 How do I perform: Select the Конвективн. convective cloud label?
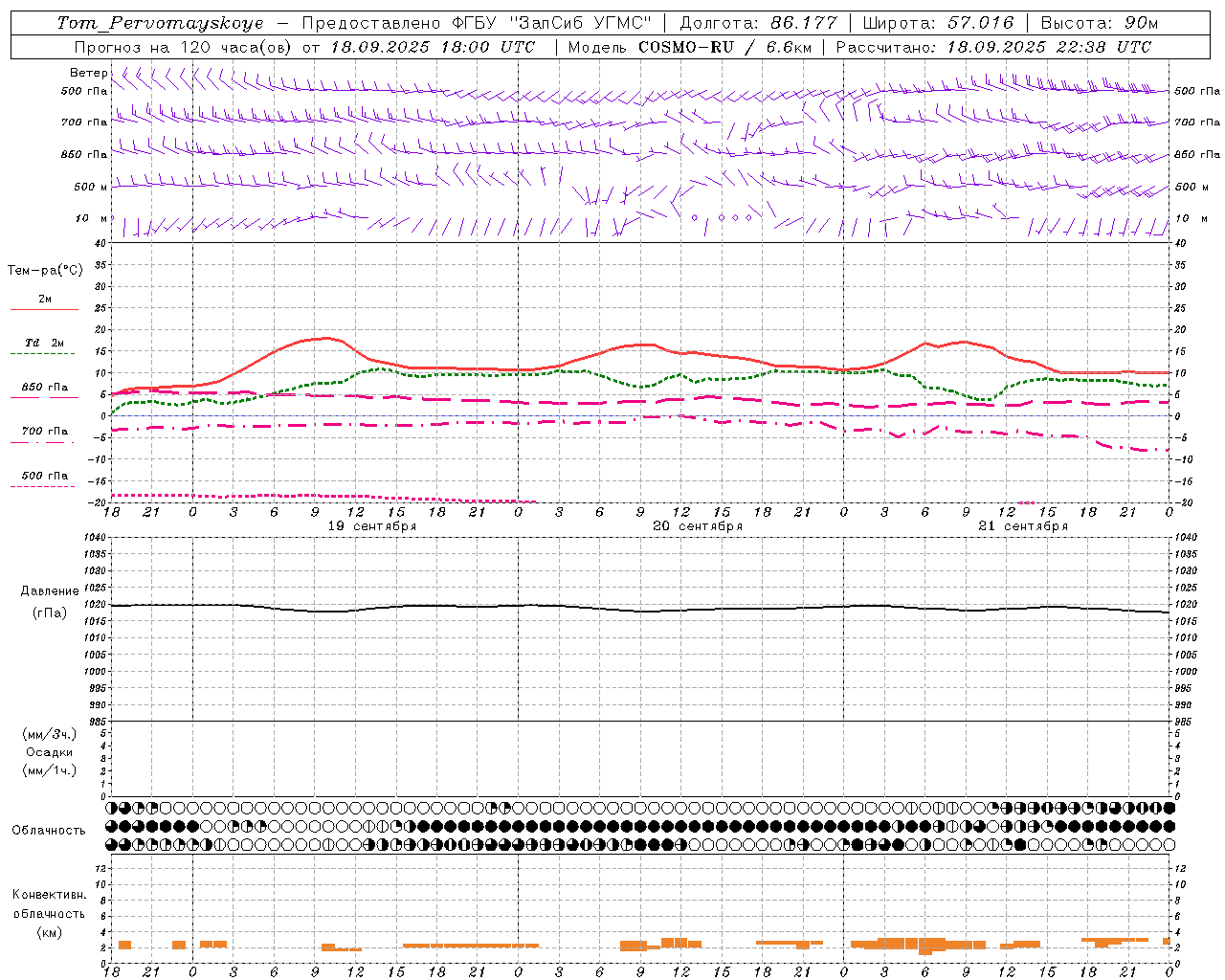pyautogui.click(x=50, y=895)
